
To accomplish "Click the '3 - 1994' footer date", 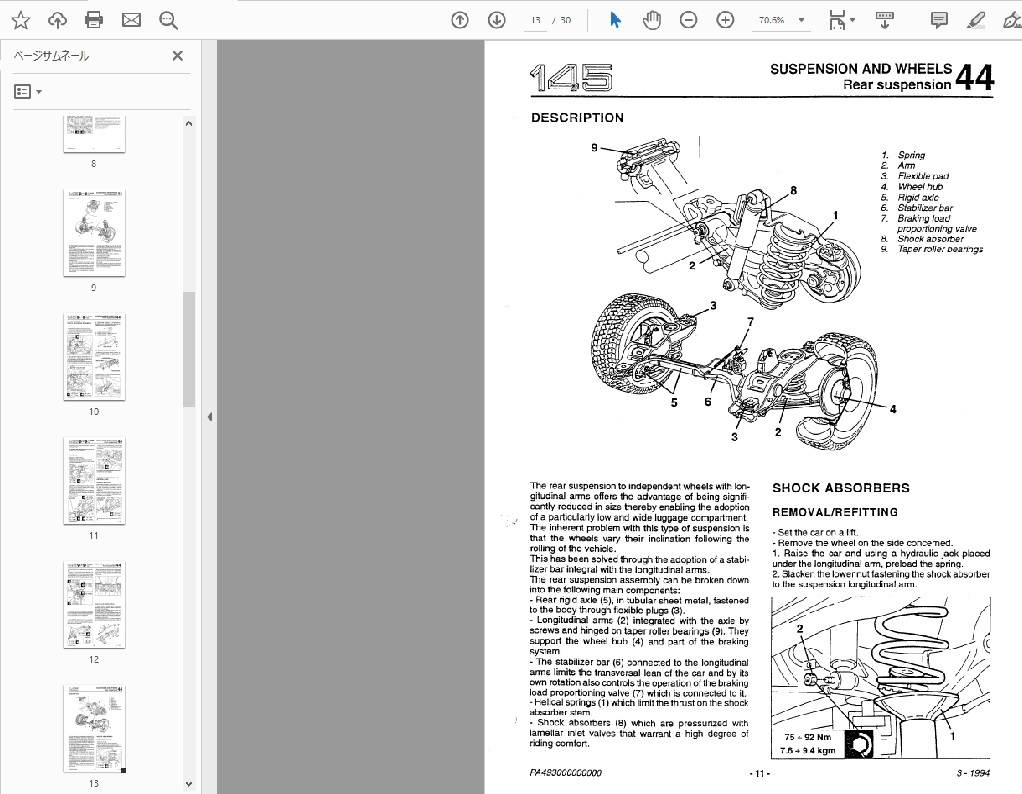I will point(973,773).
